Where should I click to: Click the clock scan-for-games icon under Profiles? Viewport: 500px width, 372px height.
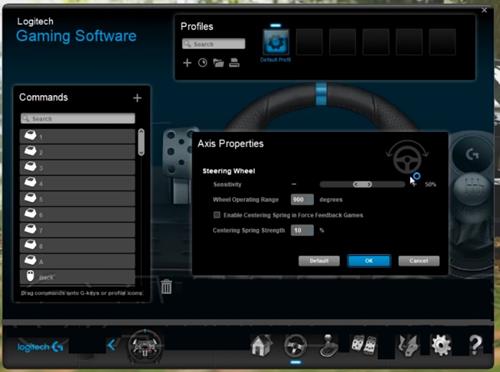pos(202,63)
